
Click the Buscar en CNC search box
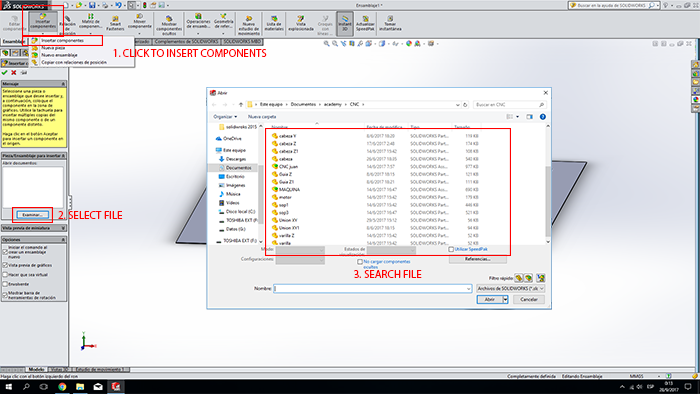509,104
